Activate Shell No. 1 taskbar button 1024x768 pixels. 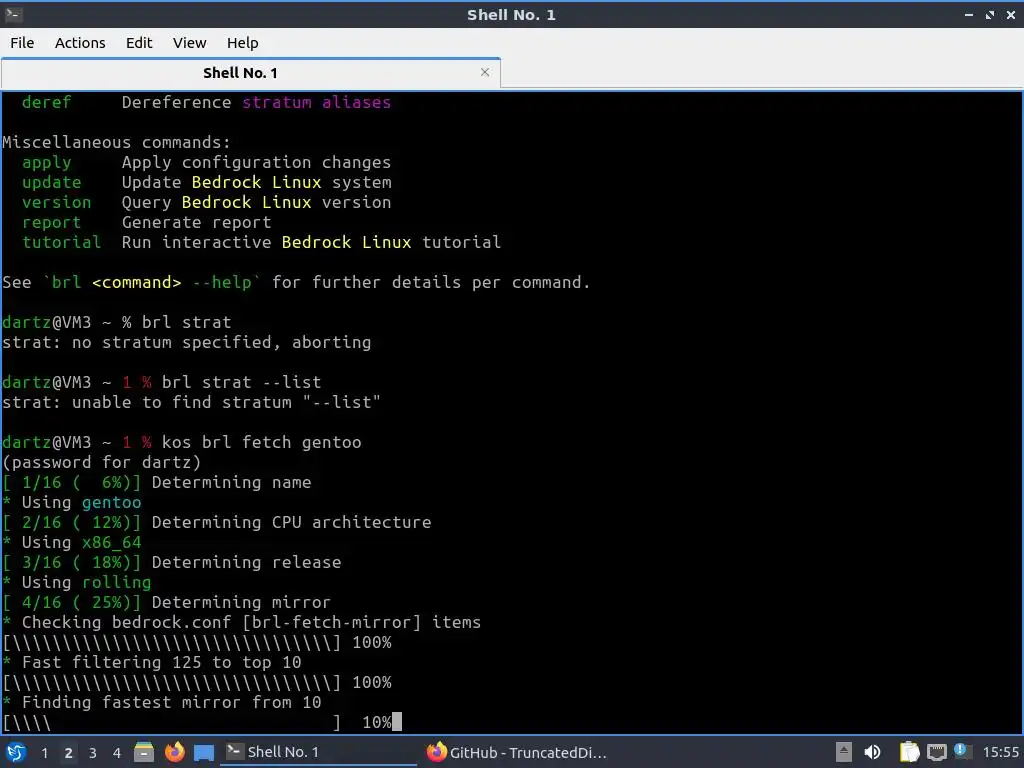pyautogui.click(x=320, y=752)
